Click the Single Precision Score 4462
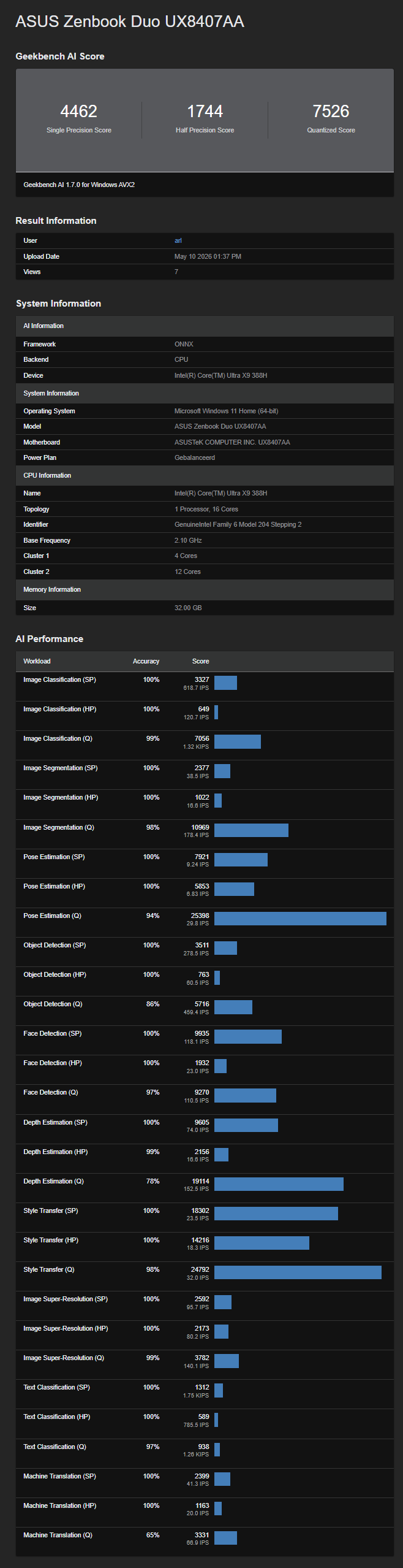This screenshot has height=1568, width=403. pos(78,111)
